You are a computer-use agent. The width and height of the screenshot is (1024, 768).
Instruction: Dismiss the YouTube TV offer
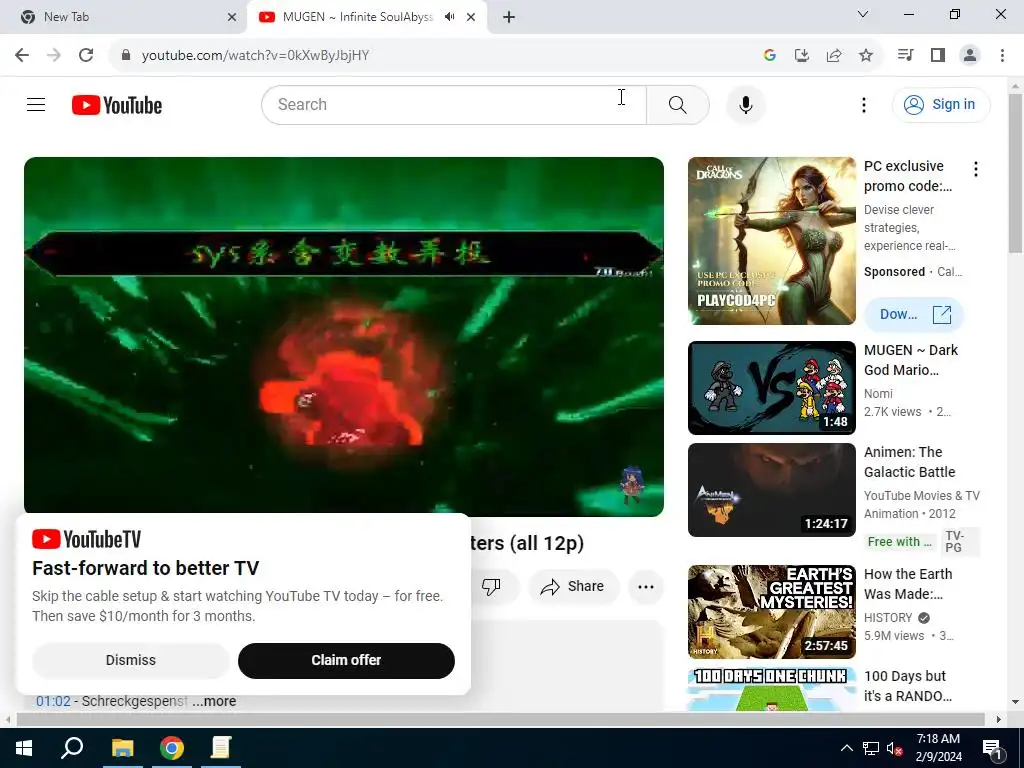click(x=131, y=660)
